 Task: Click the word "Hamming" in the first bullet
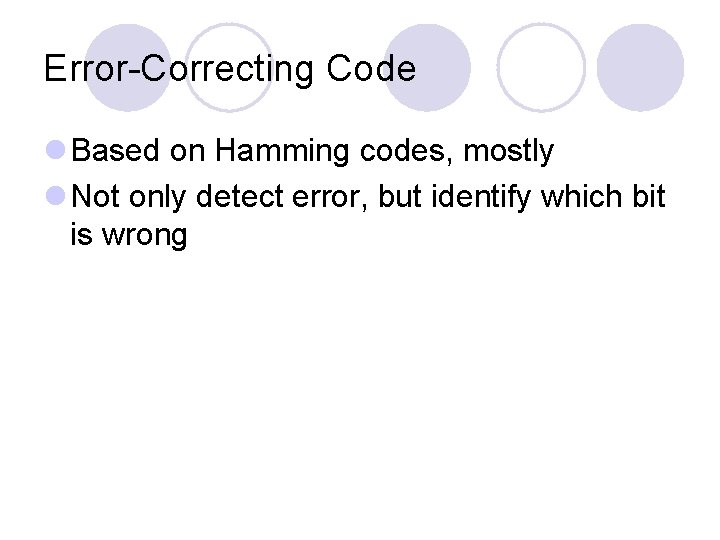[x=282, y=152]
